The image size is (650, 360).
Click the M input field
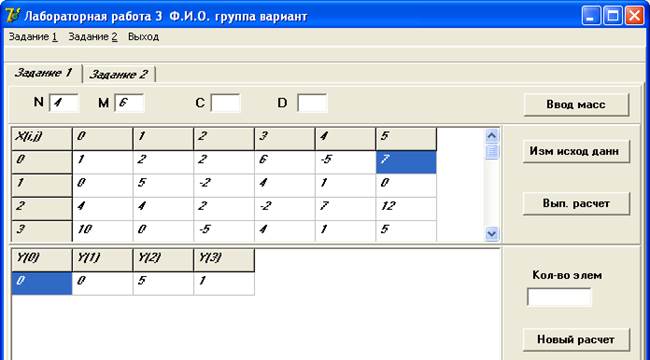pyautogui.click(x=129, y=102)
